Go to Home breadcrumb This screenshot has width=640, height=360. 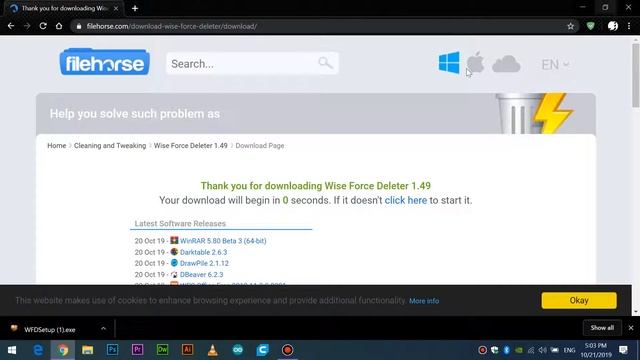click(57, 146)
